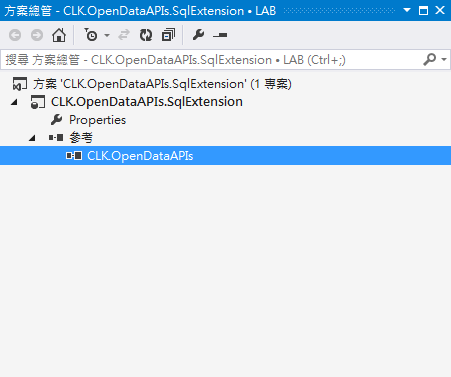This screenshot has height=377, width=451.
Task: Open Properties with the wrench toolbar icon
Action: click(x=198, y=35)
